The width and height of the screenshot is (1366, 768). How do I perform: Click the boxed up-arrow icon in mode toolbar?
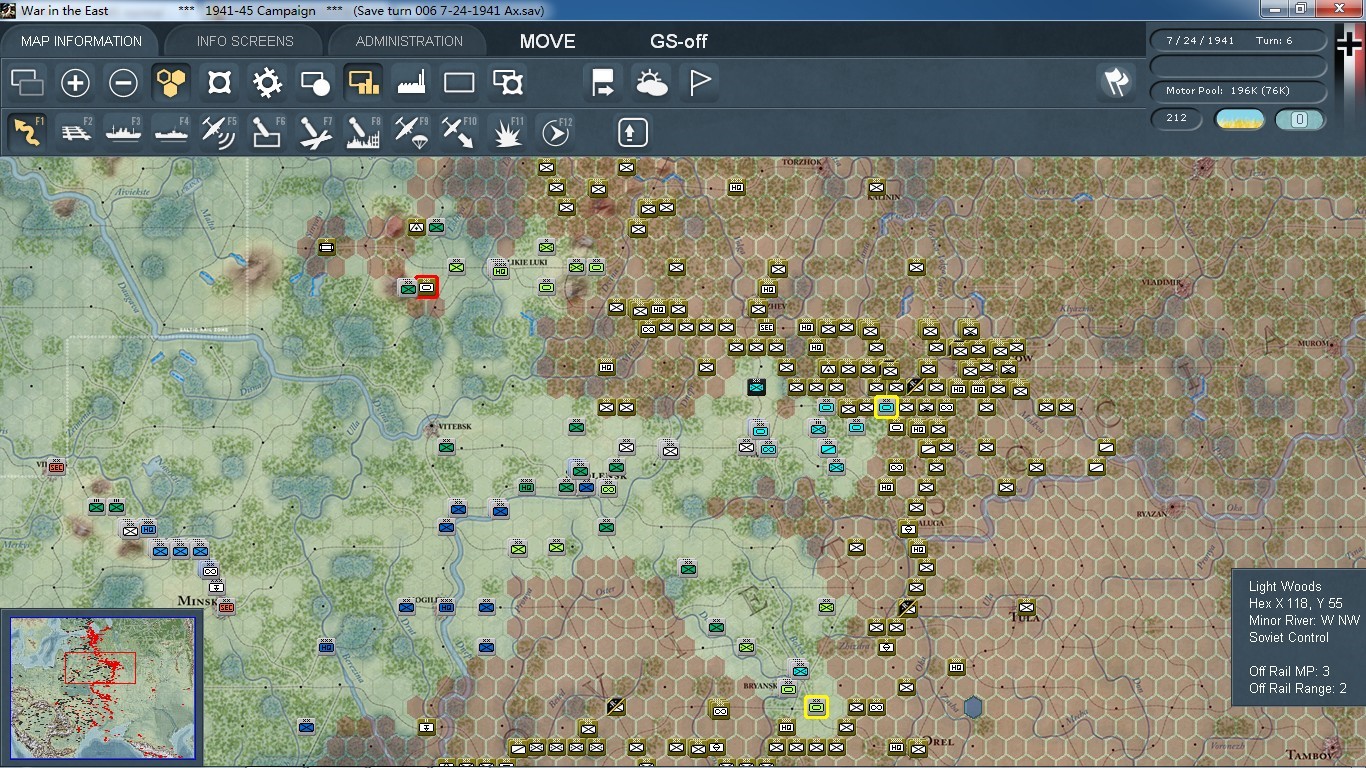(x=633, y=131)
